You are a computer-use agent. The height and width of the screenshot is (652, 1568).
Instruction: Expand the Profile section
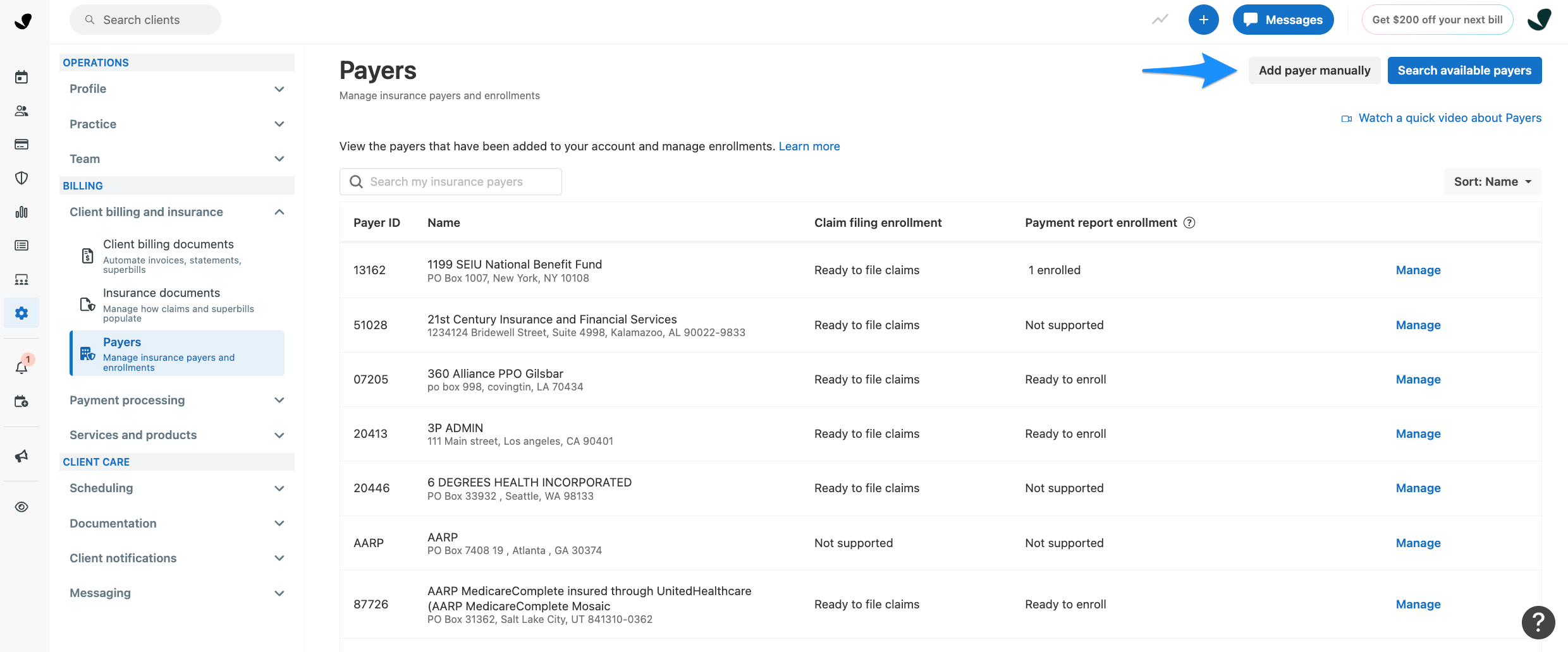(177, 89)
